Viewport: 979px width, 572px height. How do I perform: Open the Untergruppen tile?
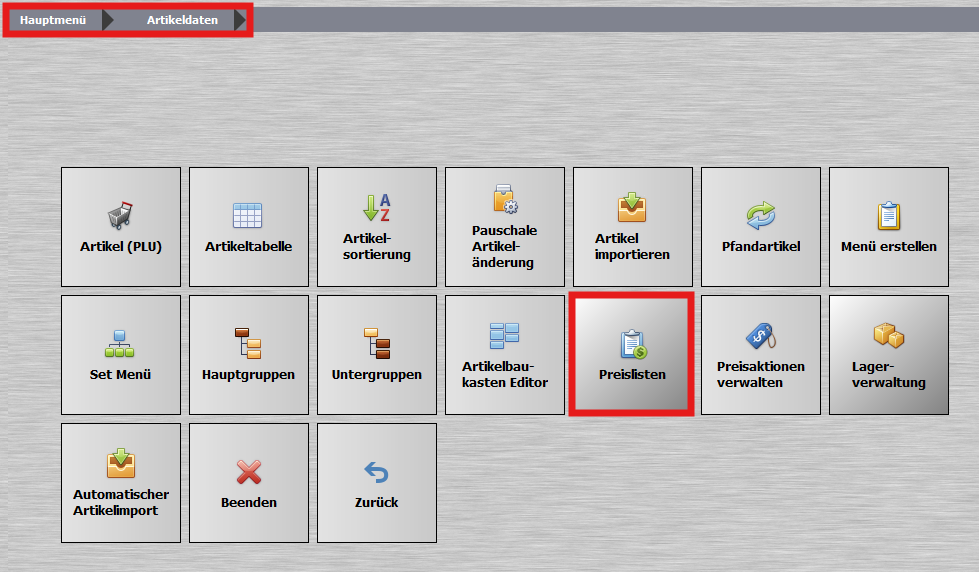[x=376, y=355]
